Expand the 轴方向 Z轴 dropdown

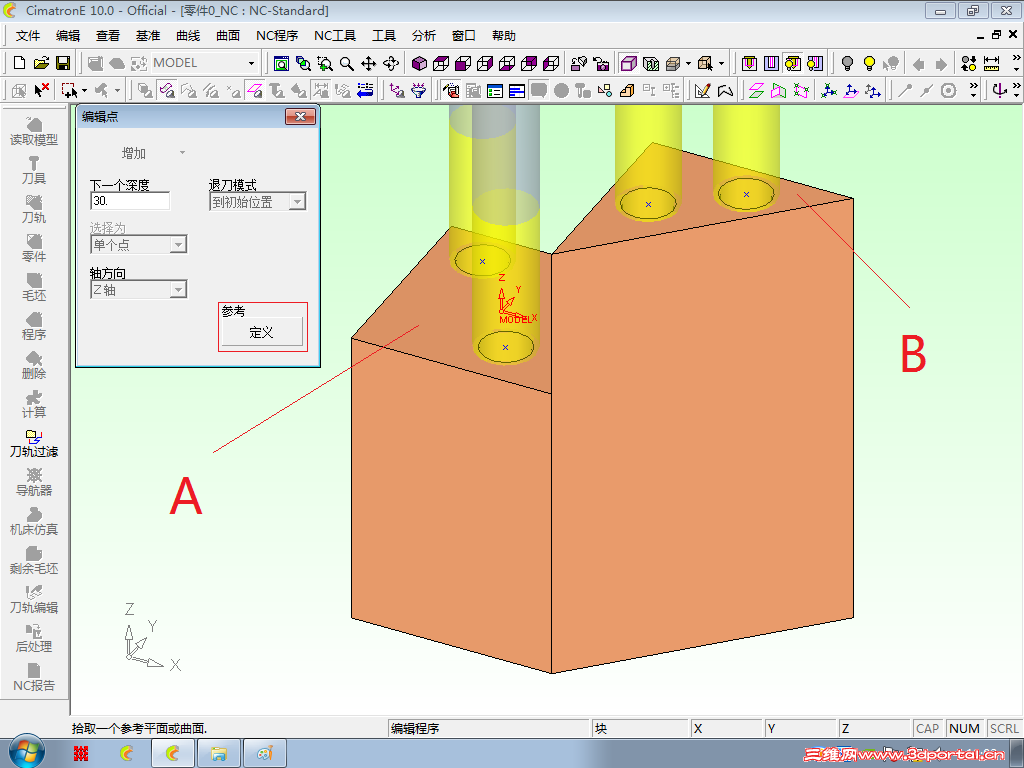tap(178, 289)
